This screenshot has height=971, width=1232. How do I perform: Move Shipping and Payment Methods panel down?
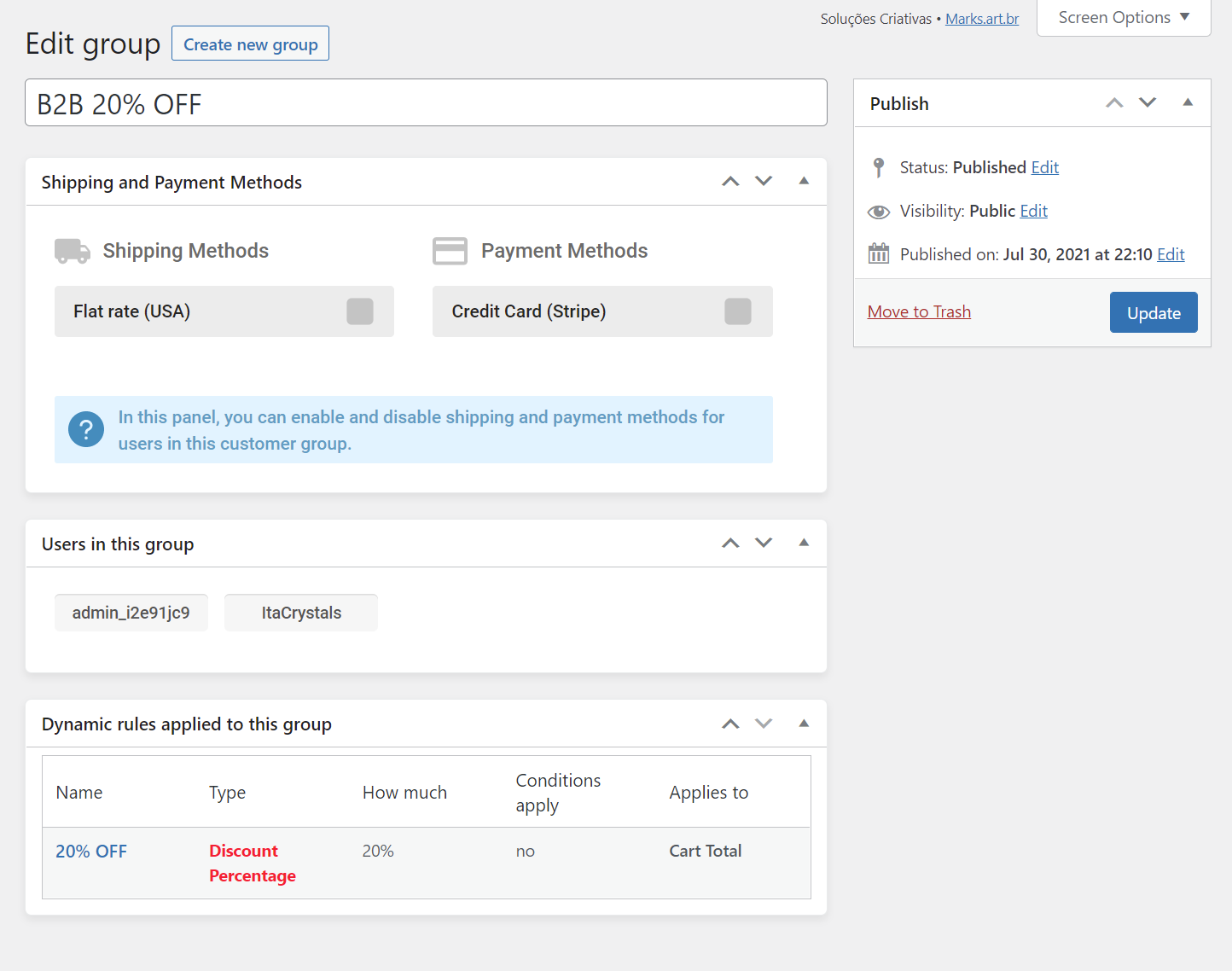764,181
